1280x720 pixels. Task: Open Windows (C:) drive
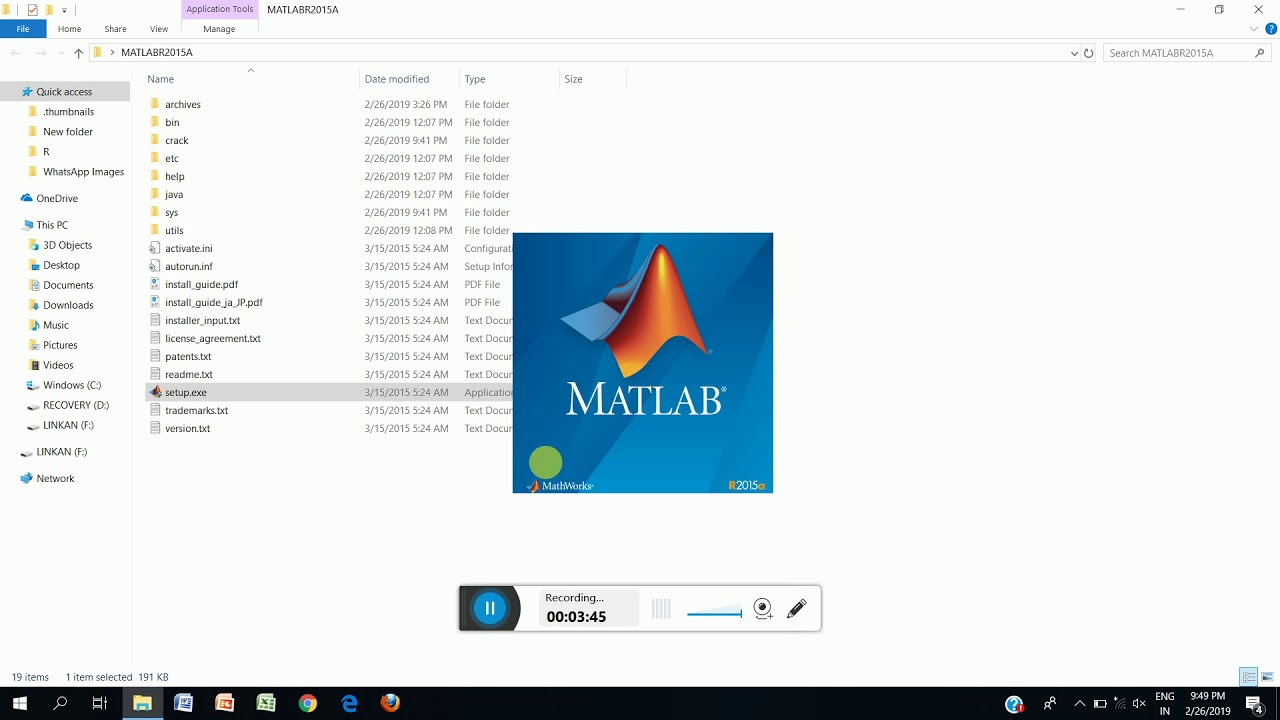[72, 385]
